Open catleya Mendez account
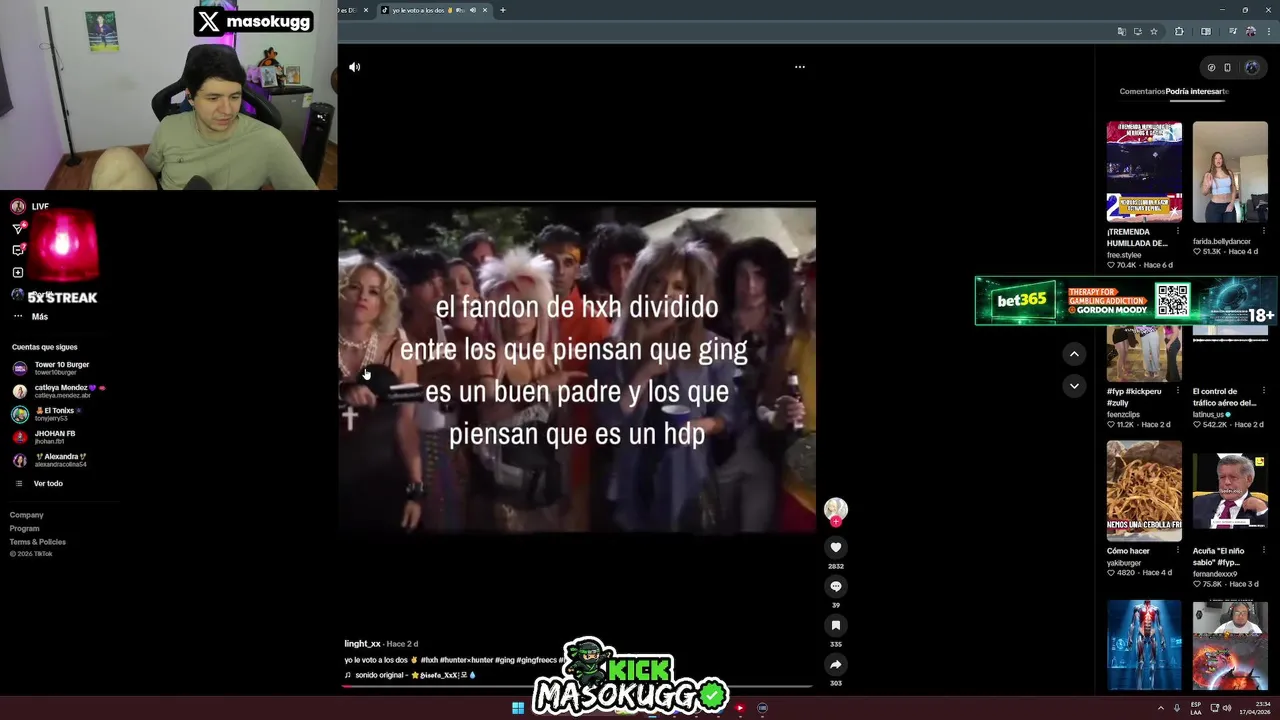 tap(58, 391)
